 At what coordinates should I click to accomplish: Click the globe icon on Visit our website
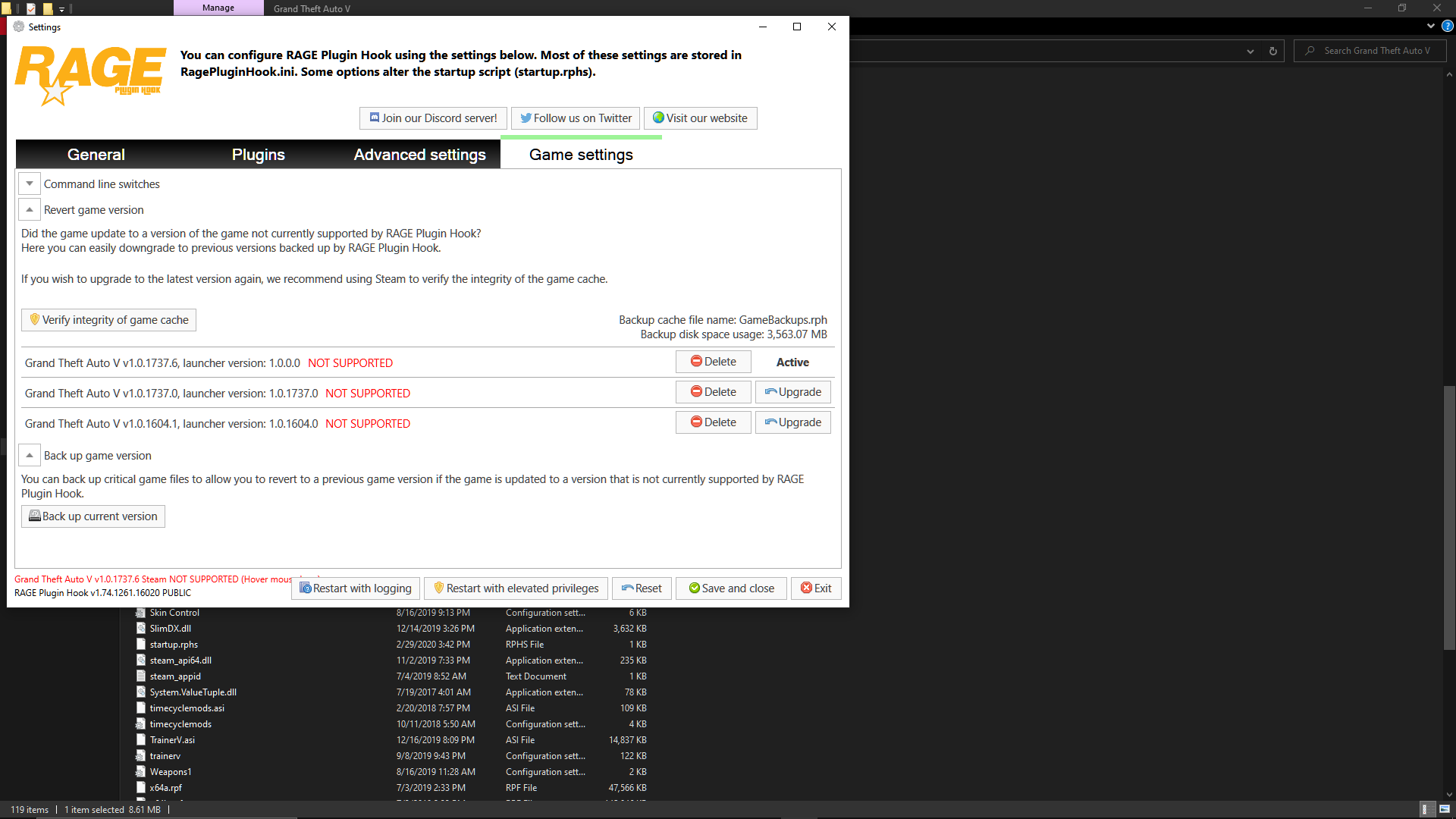[x=658, y=118]
